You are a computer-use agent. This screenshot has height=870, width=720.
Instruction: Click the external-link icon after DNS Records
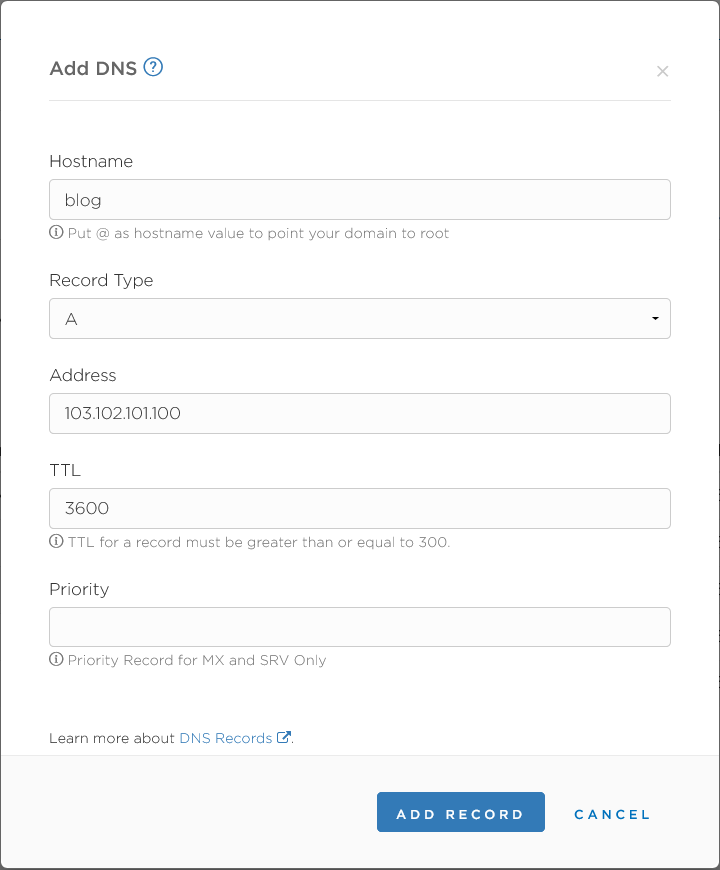point(283,736)
